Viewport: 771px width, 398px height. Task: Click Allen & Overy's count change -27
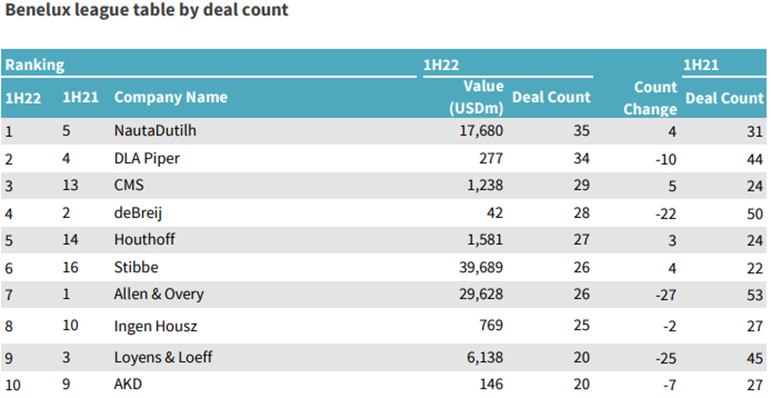666,295
